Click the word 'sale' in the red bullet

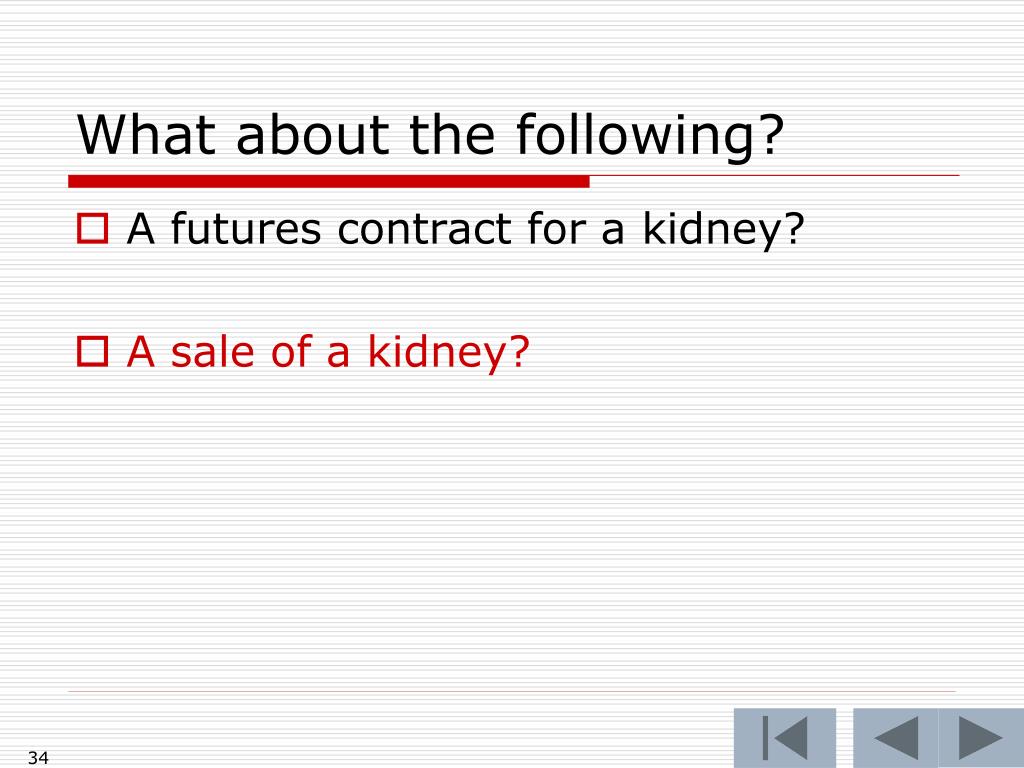(212, 351)
